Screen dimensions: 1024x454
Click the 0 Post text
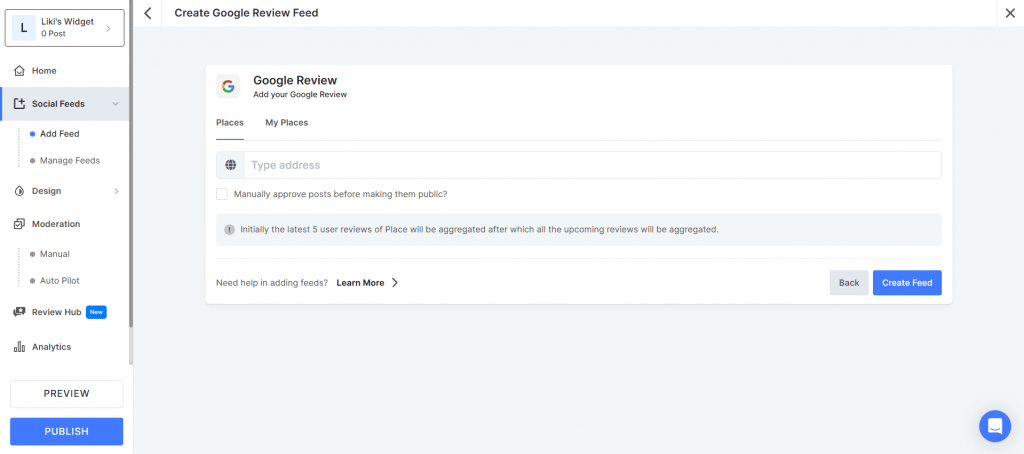pos(54,34)
